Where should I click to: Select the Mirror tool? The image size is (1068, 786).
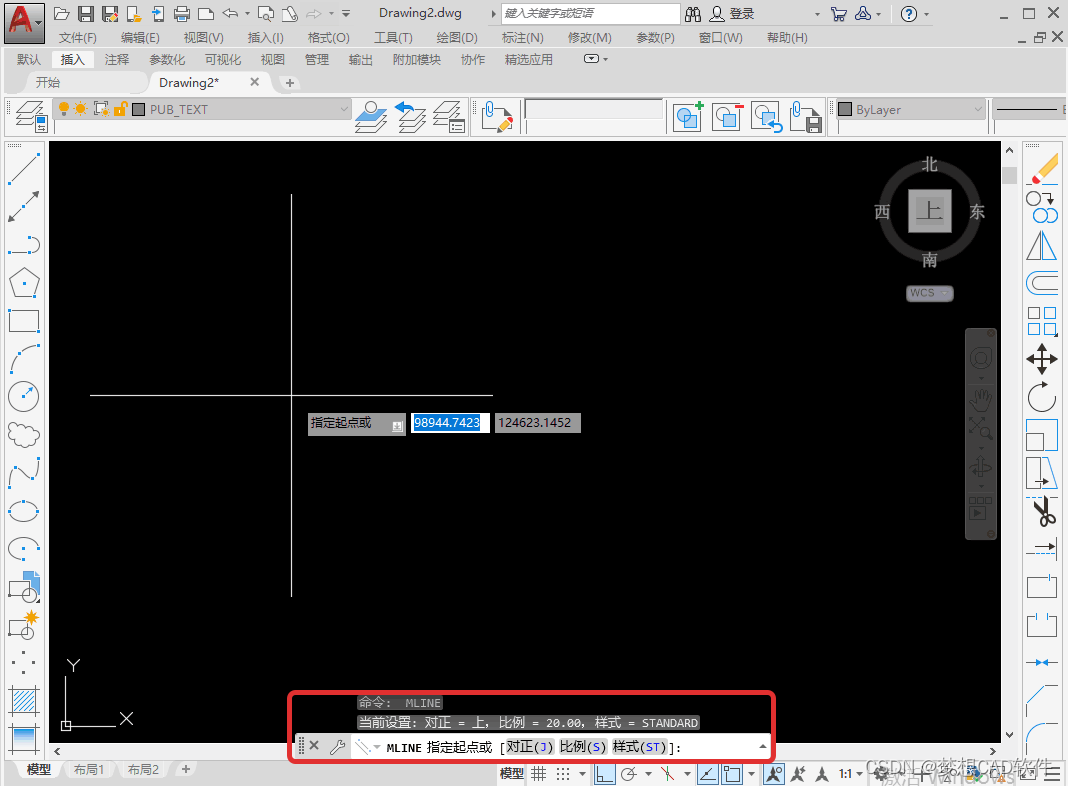click(1042, 245)
